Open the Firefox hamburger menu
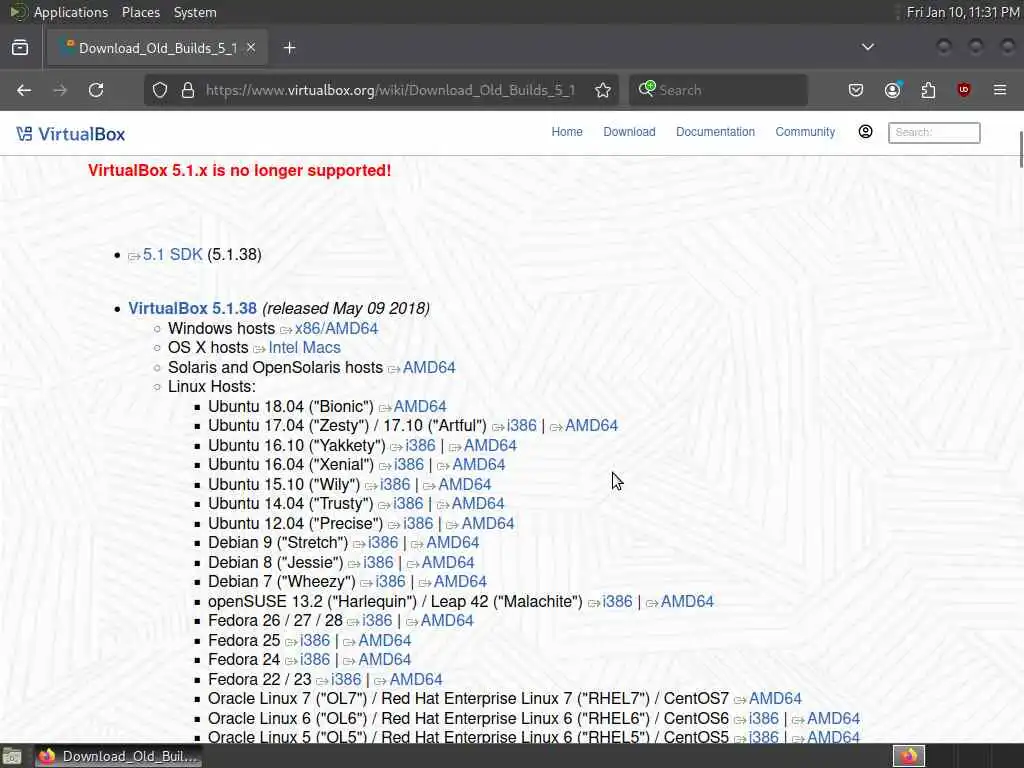The height and width of the screenshot is (768, 1024). click(x=1000, y=90)
